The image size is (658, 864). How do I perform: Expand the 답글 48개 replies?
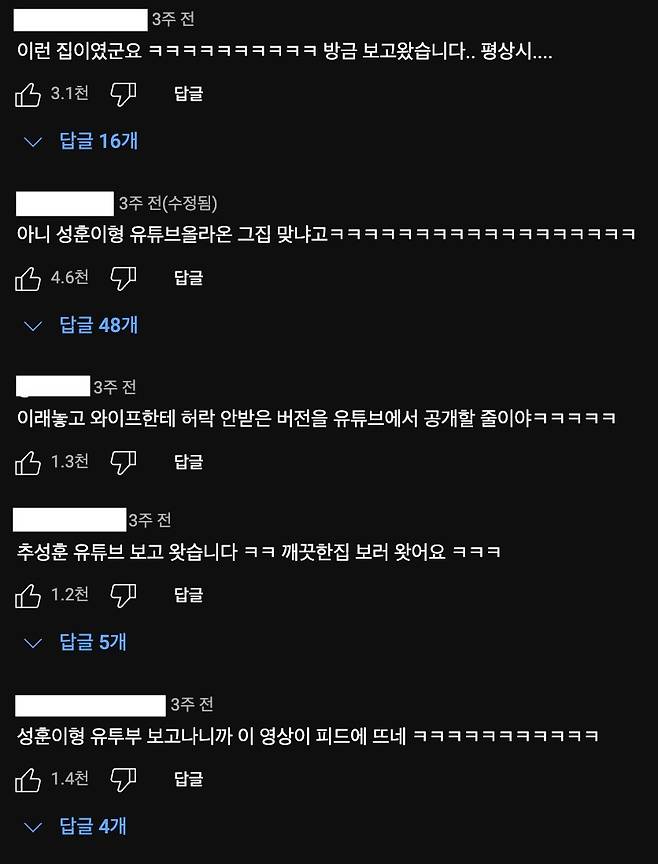coord(81,326)
